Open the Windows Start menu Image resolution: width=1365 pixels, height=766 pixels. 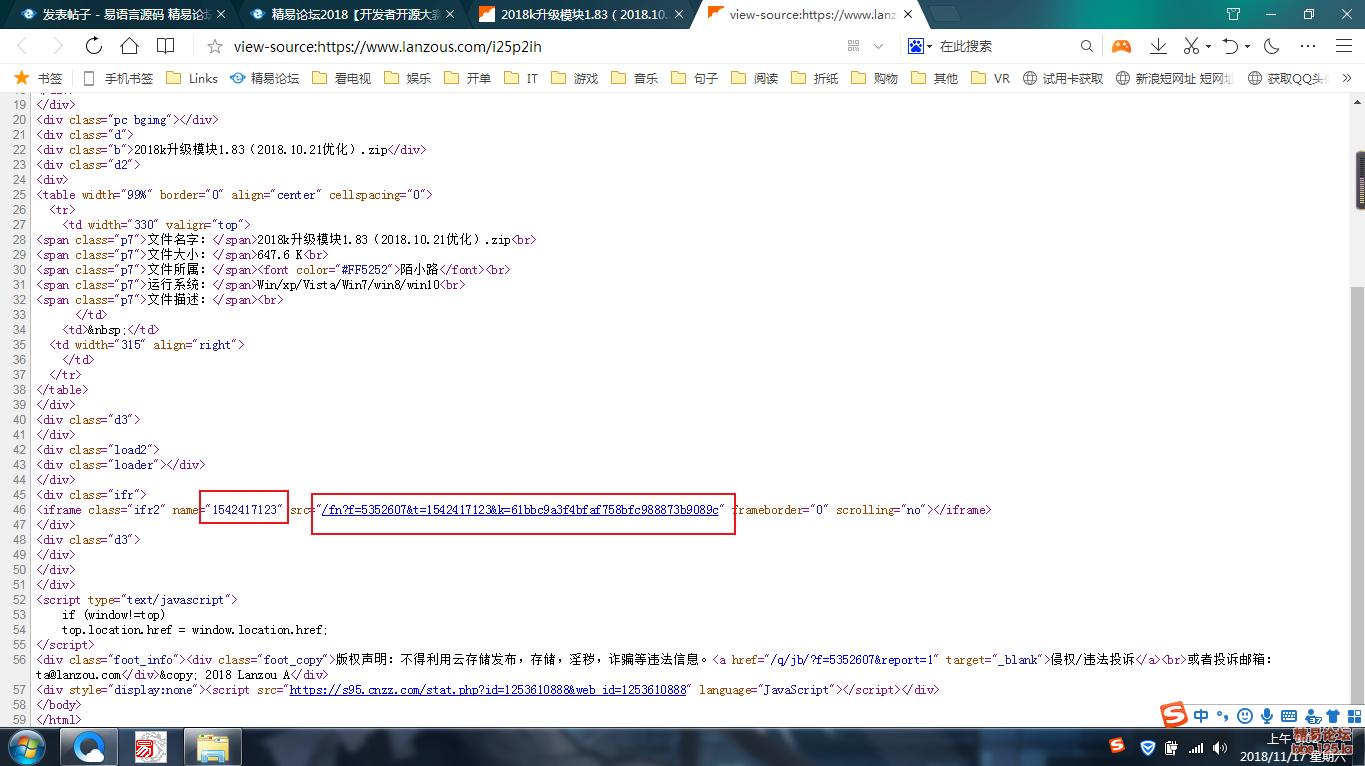[25, 747]
